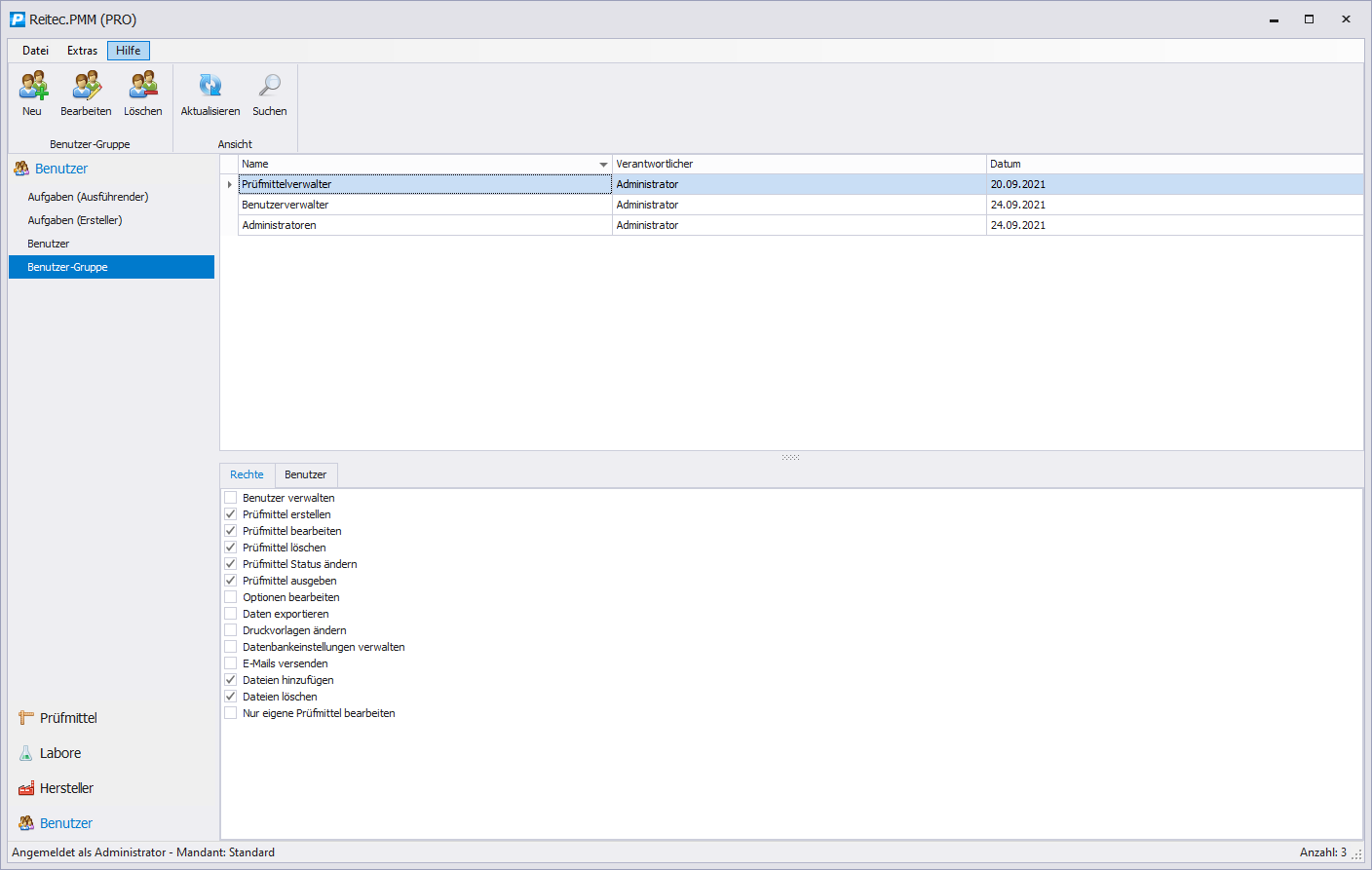Open the Suchen magnifier tool
This screenshot has height=870, width=1372.
(x=269, y=88)
